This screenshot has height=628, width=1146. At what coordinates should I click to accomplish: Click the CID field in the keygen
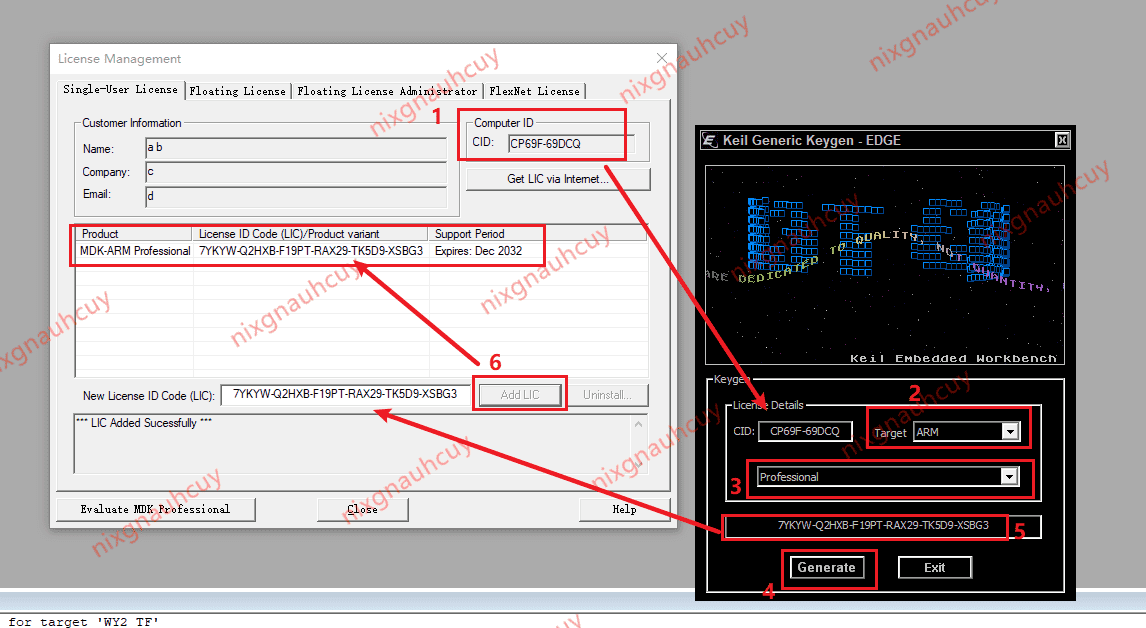click(805, 431)
